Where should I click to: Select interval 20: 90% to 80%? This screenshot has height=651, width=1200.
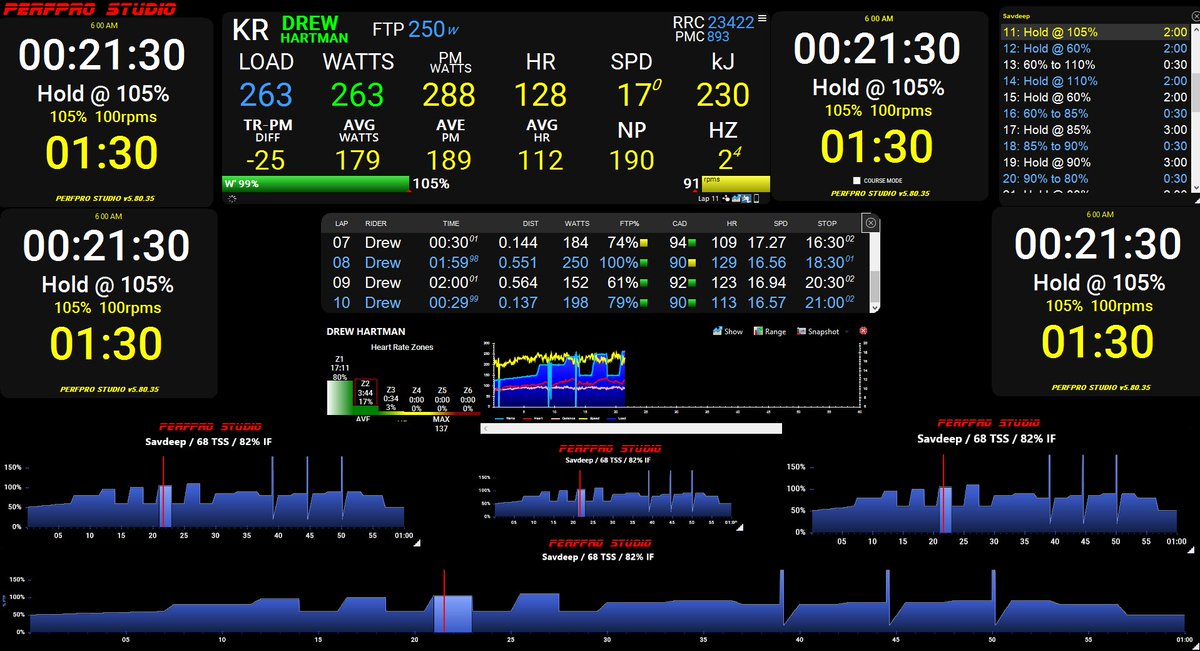(1094, 179)
